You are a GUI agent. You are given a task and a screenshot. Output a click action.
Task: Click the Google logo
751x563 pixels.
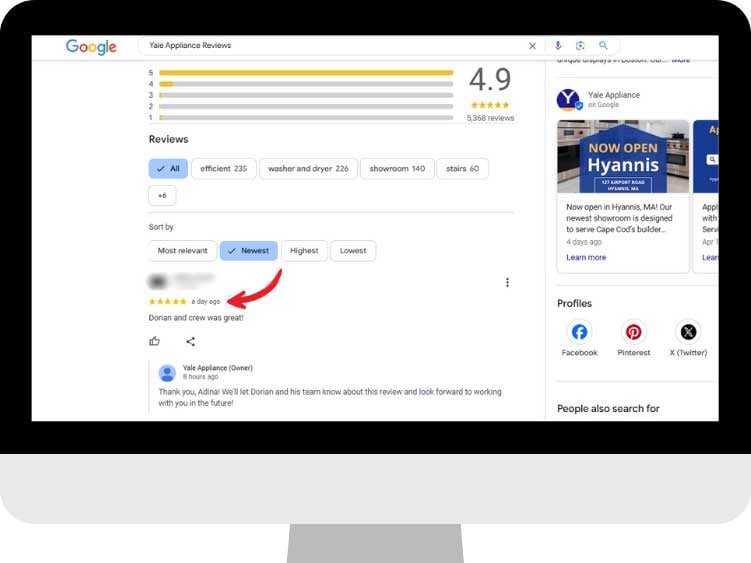(91, 47)
